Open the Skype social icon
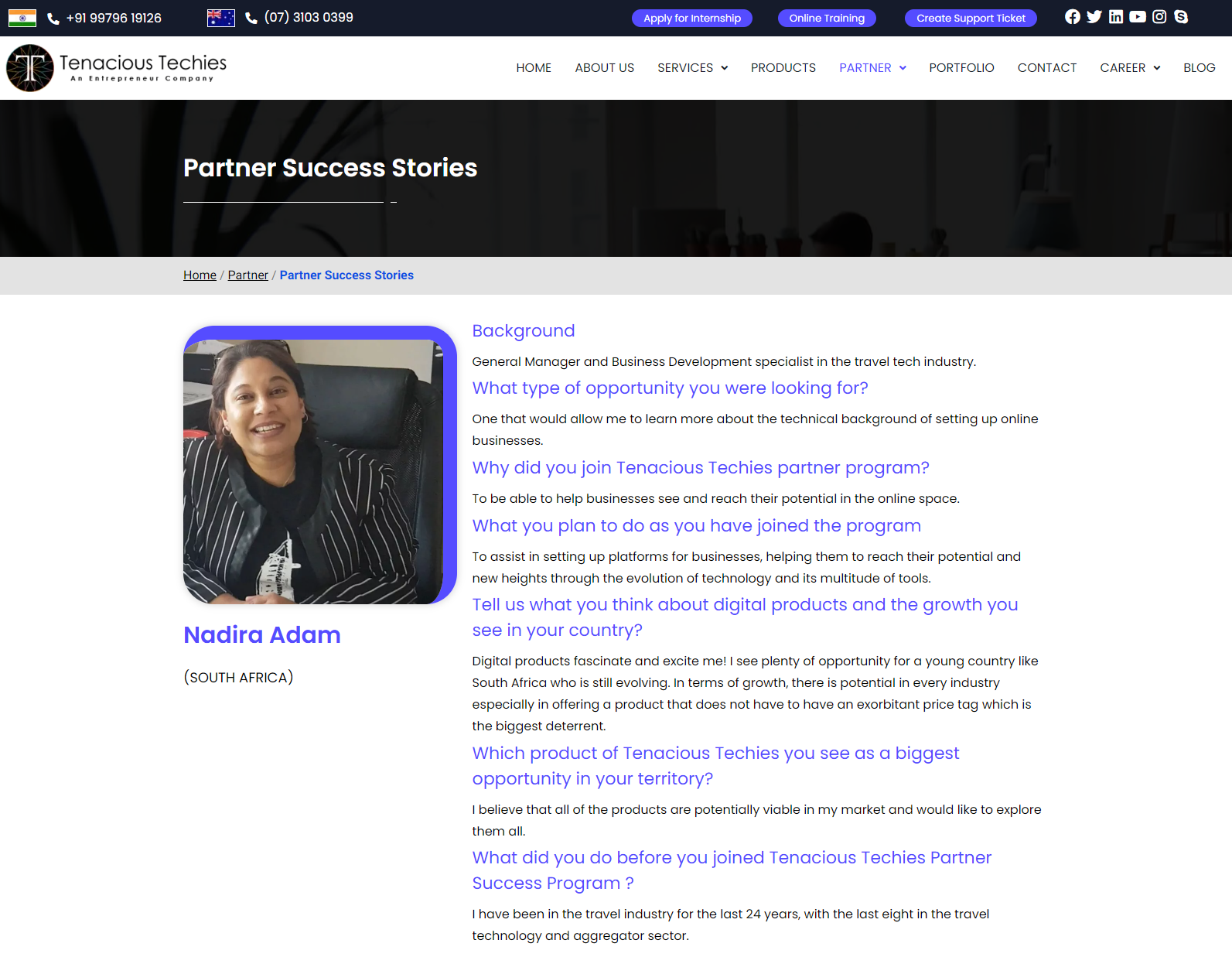 tap(1180, 17)
